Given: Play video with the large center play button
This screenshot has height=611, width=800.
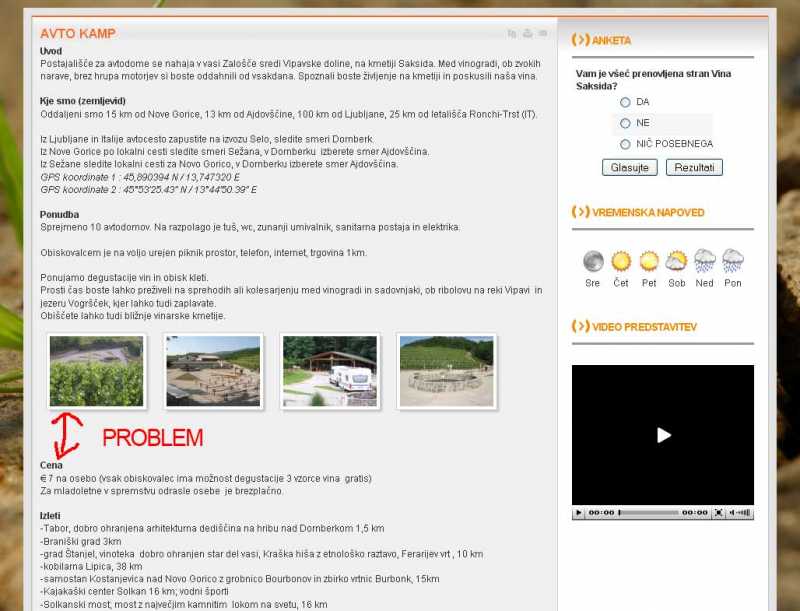Looking at the screenshot, I should click(663, 435).
